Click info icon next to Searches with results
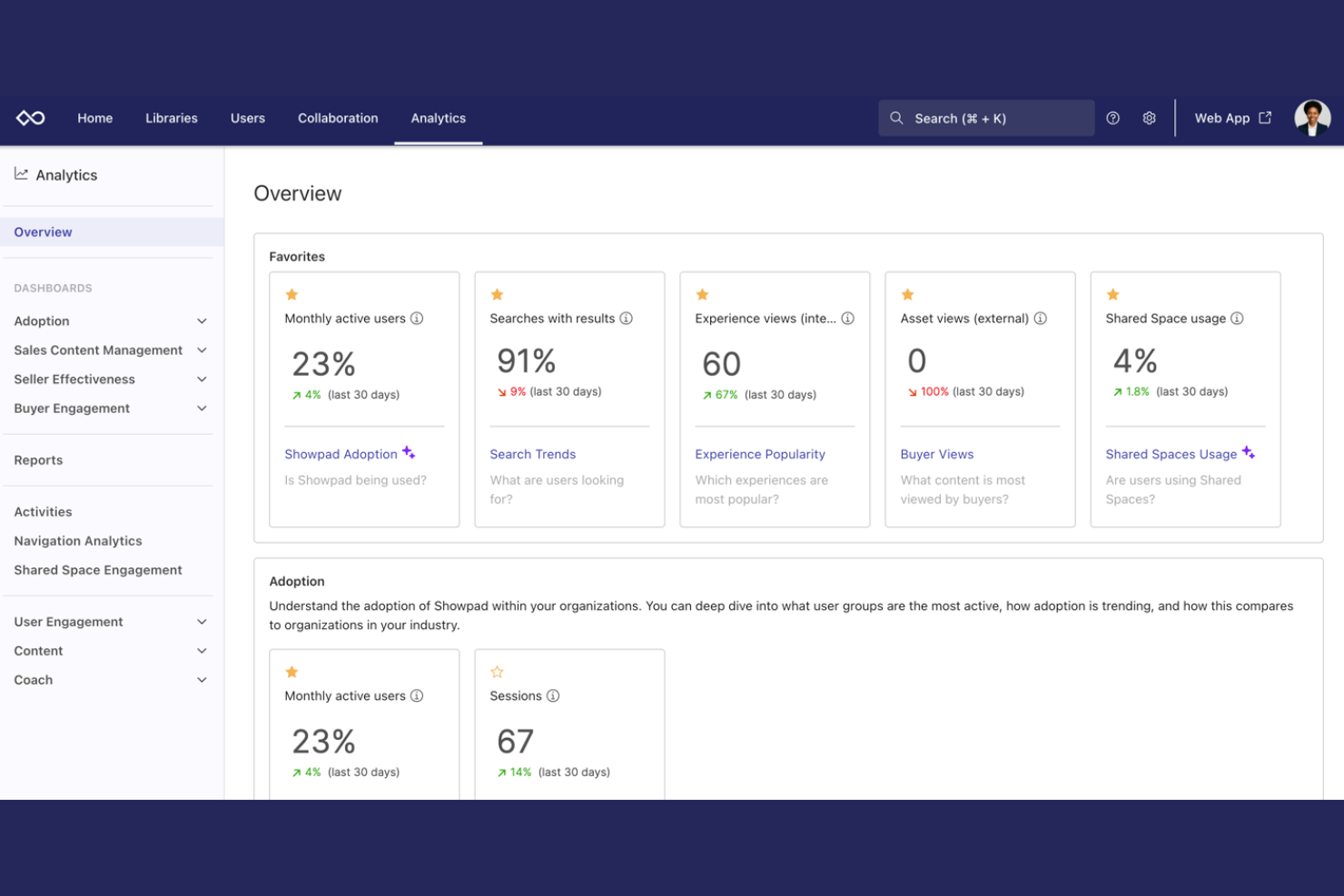The image size is (1344, 896). 626,319
